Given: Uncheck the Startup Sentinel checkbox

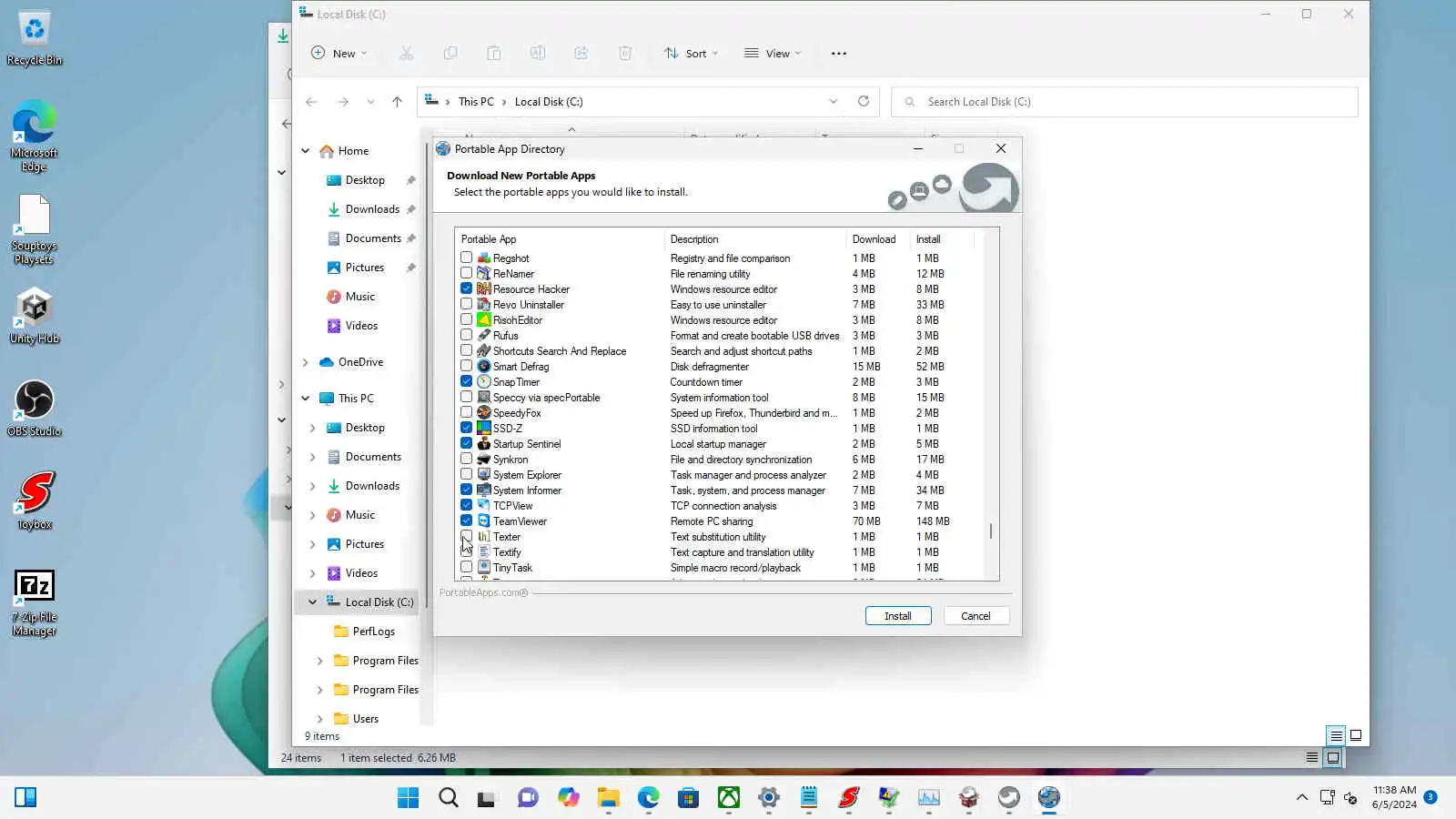Looking at the screenshot, I should click(x=467, y=444).
